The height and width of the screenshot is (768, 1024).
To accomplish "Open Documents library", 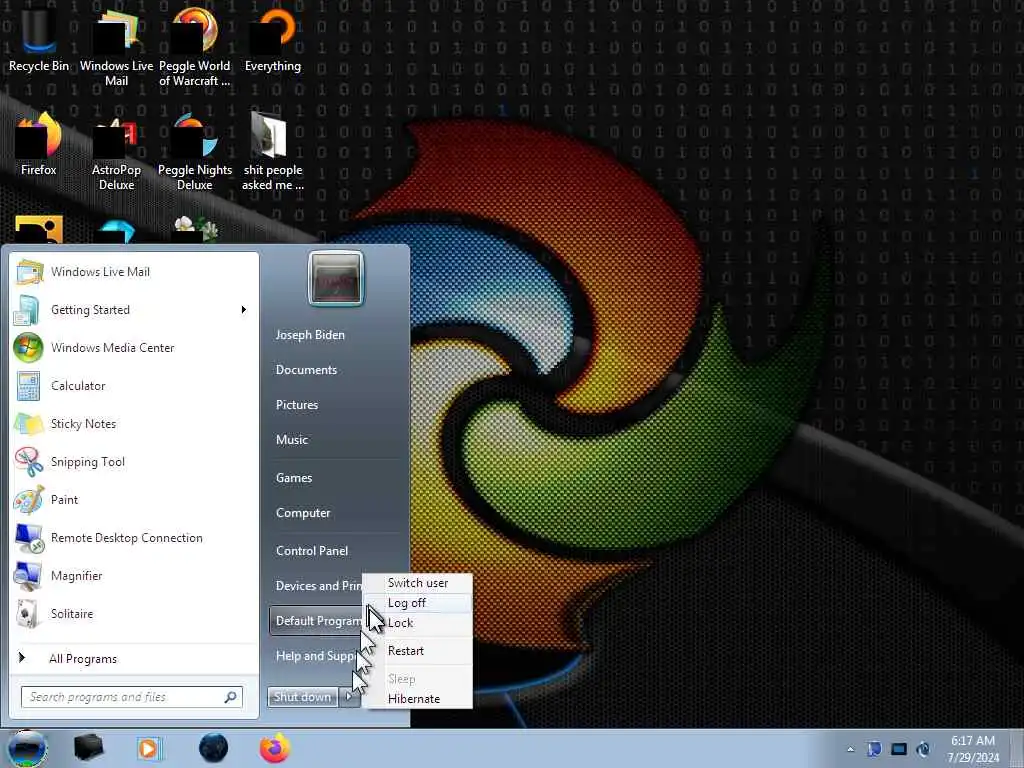I will (306, 370).
